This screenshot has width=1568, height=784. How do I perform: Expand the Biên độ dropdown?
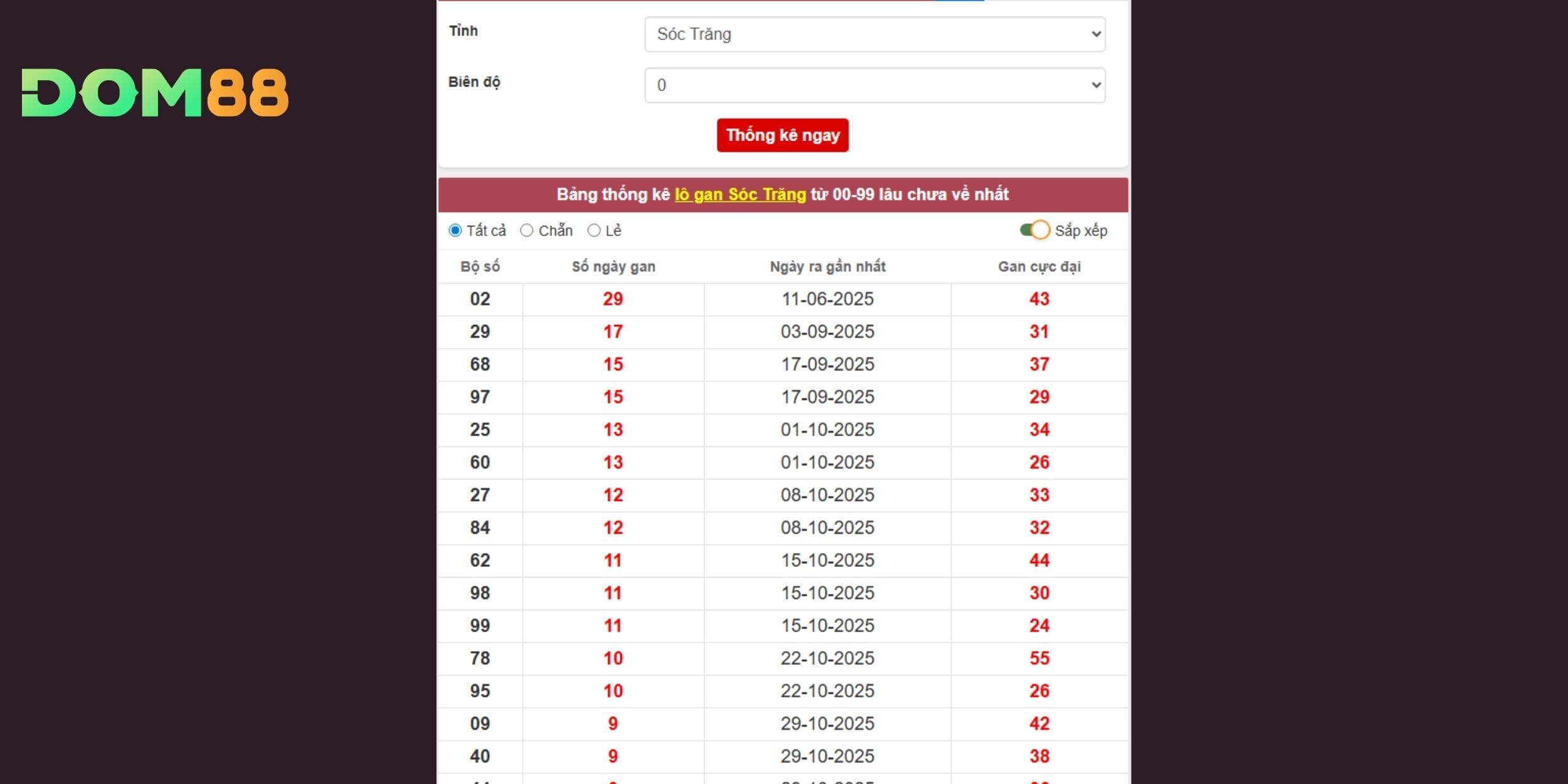coord(874,85)
